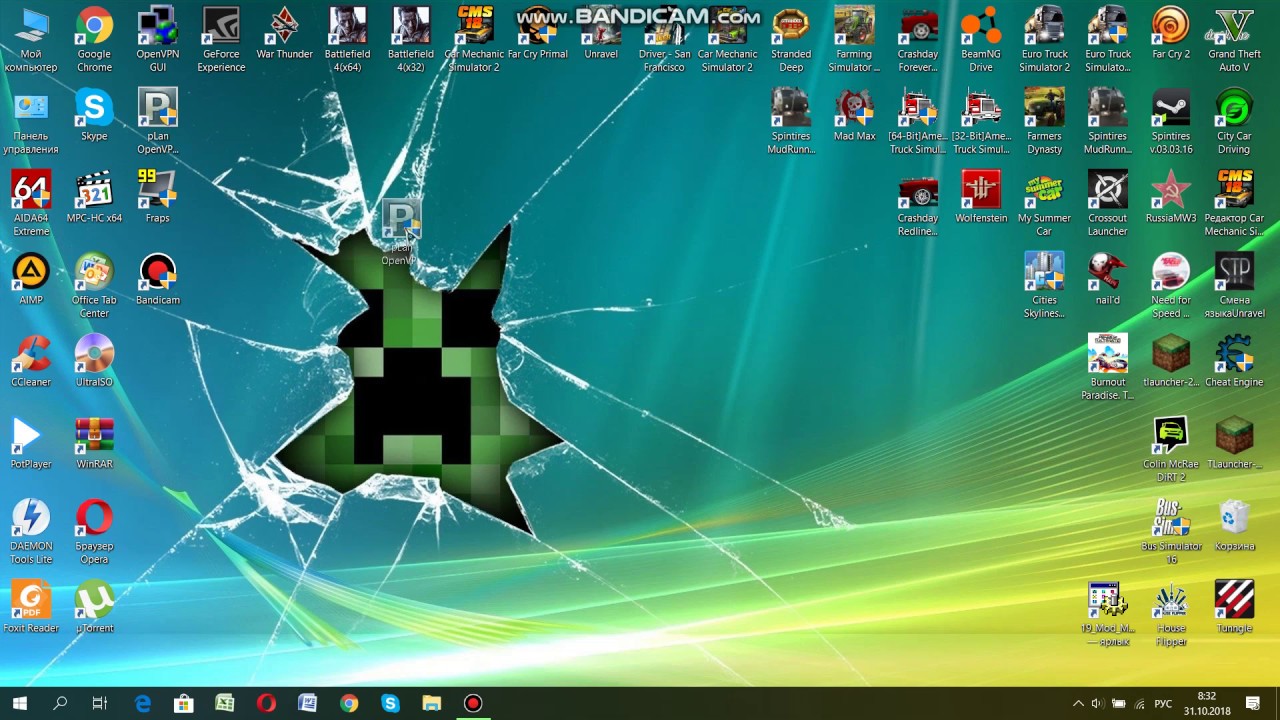Viewport: 1280px width, 720px height.
Task: Open File Explorer from the taskbar
Action: 431,703
